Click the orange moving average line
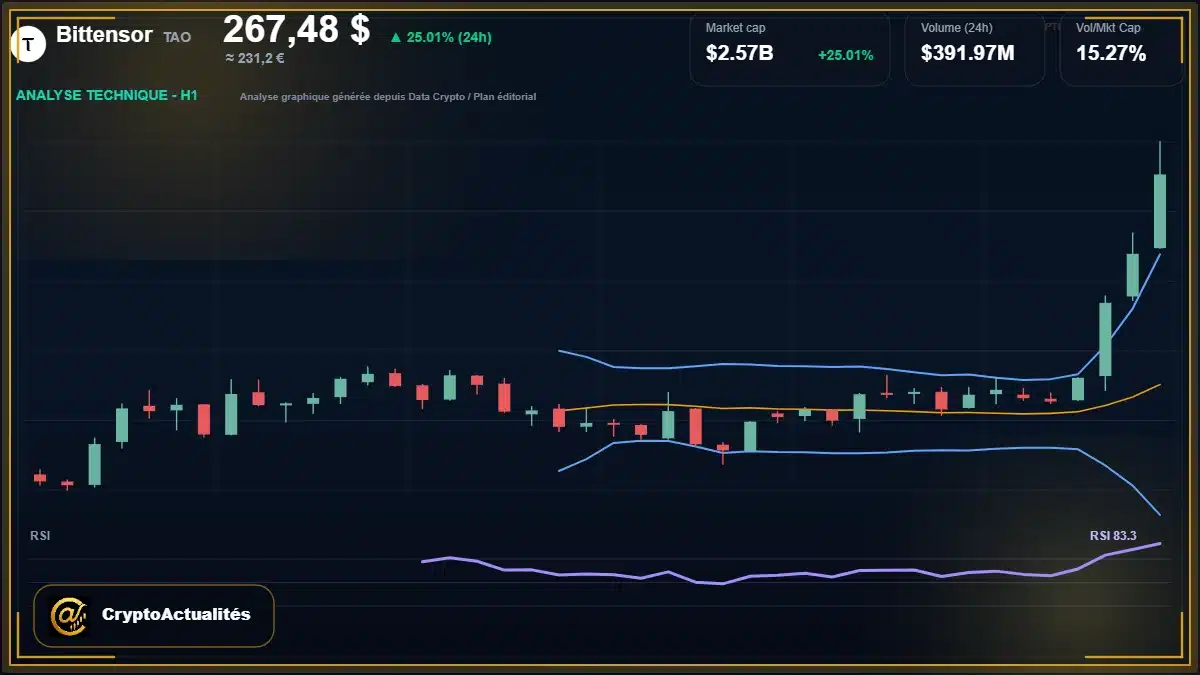This screenshot has width=1200, height=675. pyautogui.click(x=858, y=408)
